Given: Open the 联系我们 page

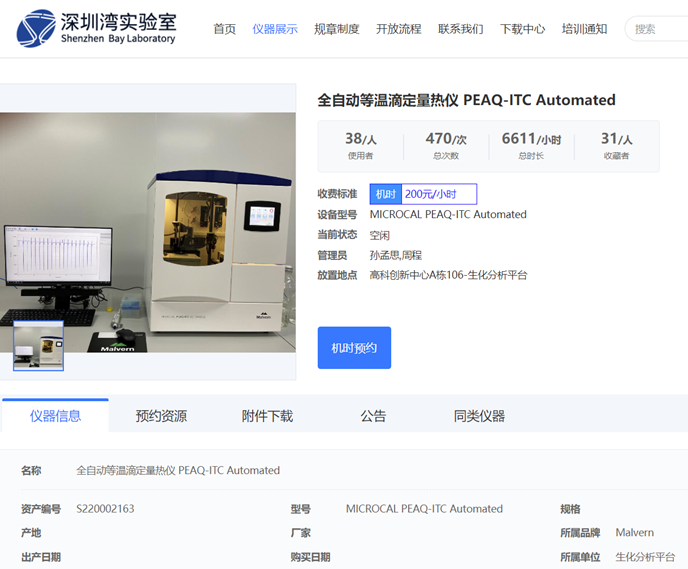Looking at the screenshot, I should 460,29.
